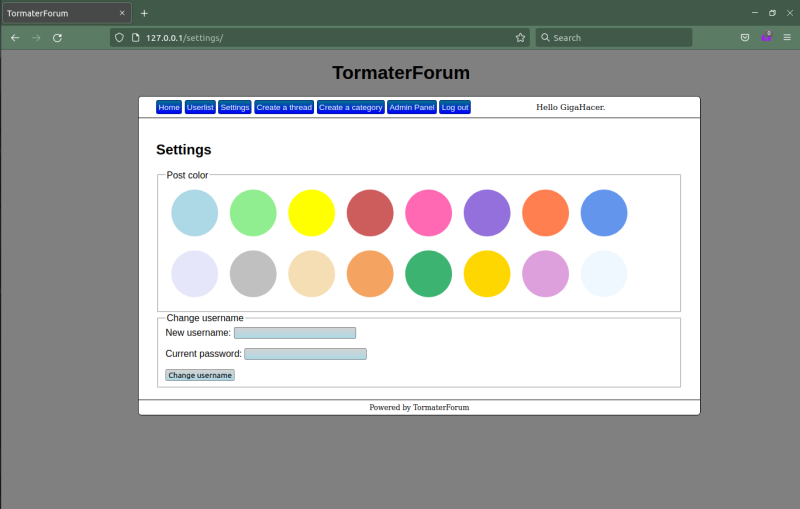Click the New username input field

coord(295,333)
